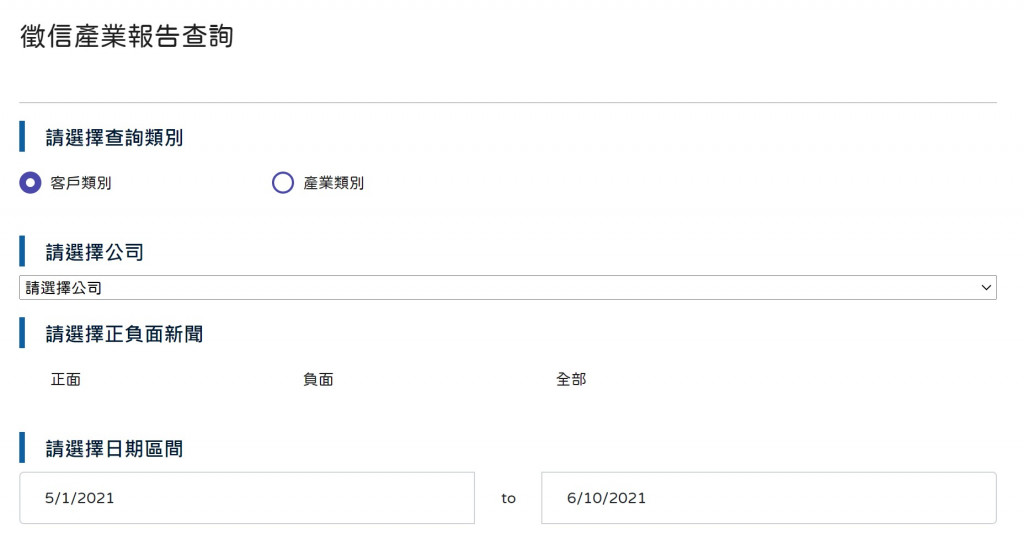
Task: Click the chevron arrow of company selector
Action: point(987,288)
